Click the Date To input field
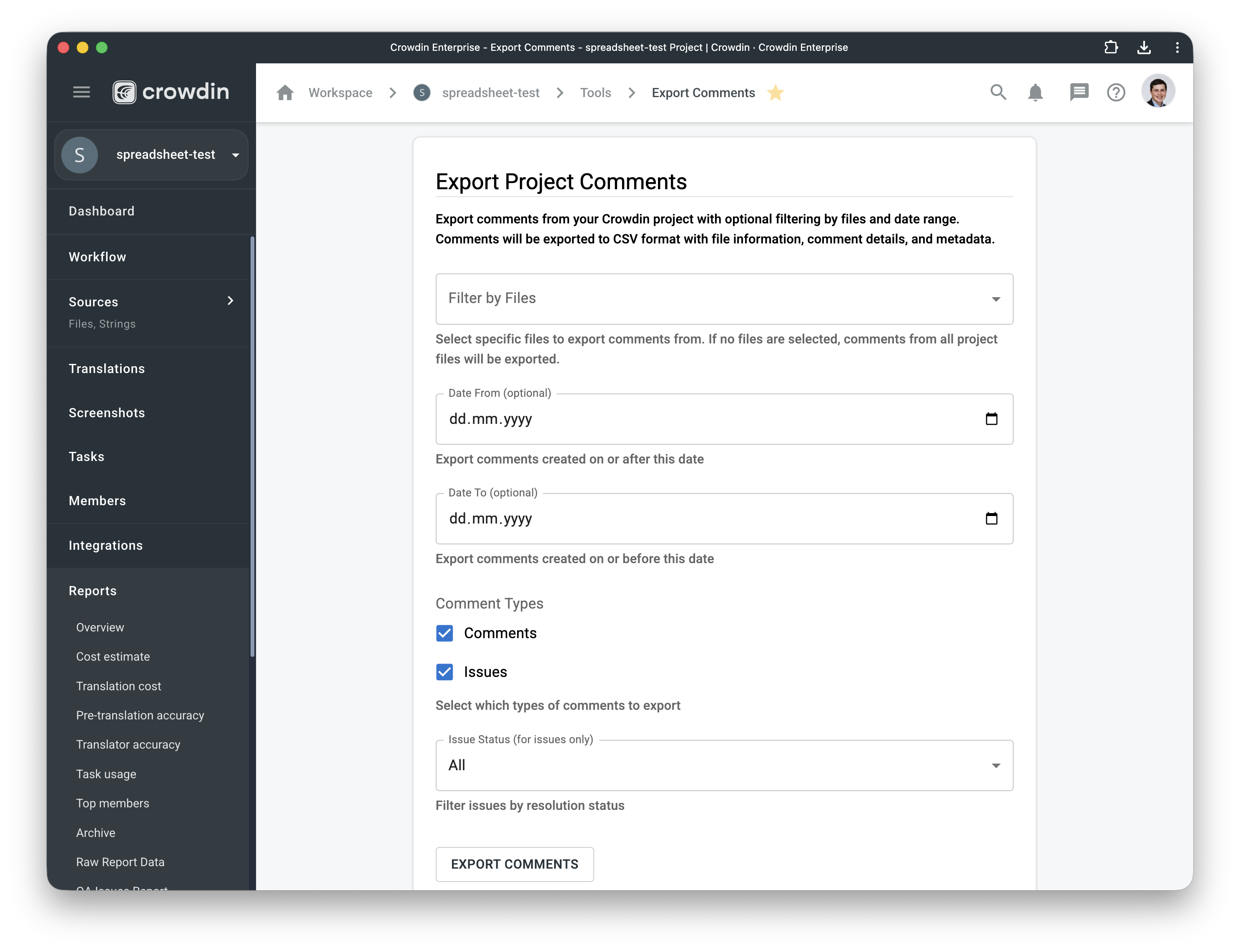 [724, 519]
